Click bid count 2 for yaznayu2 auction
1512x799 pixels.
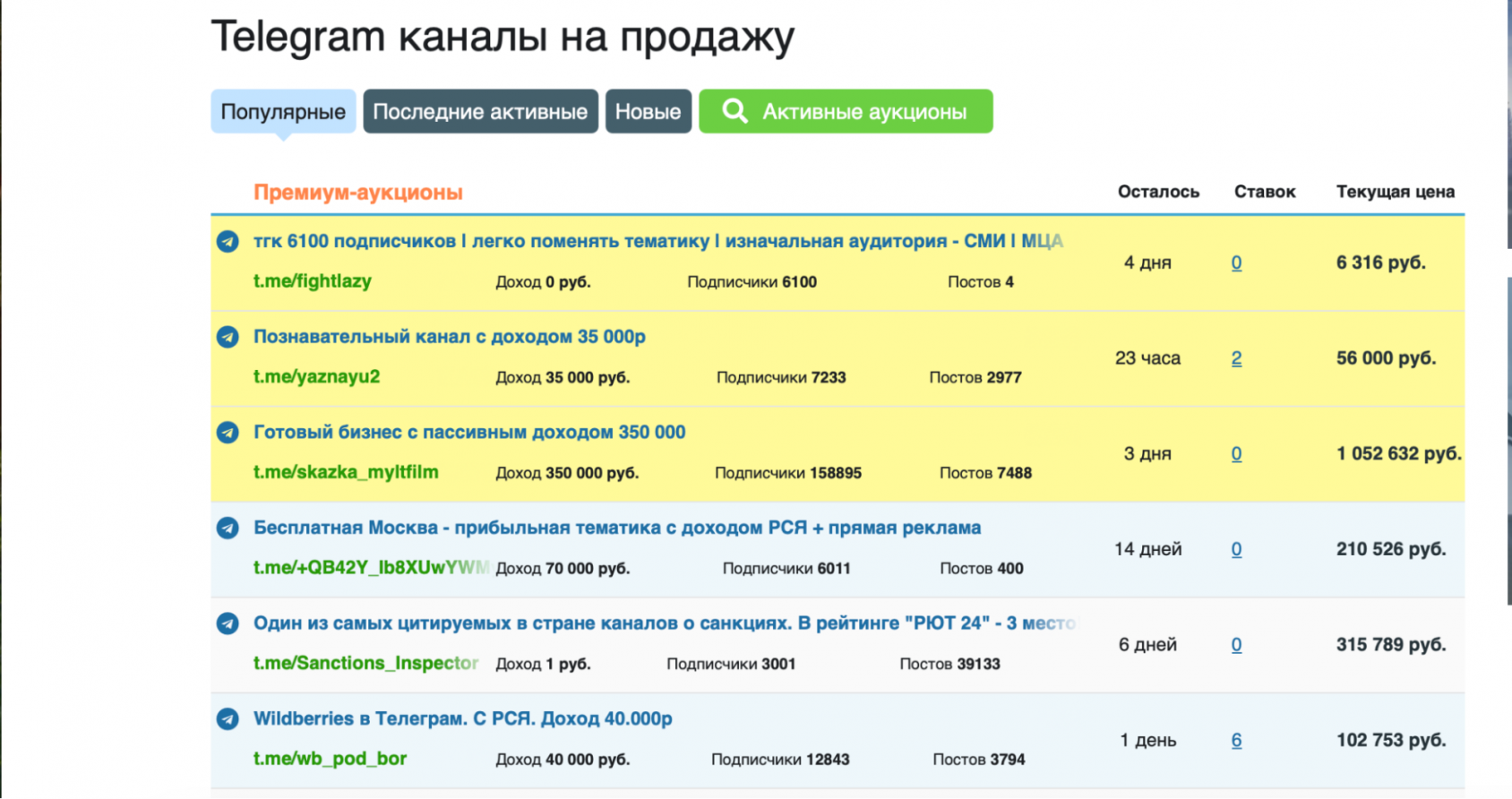[1236, 358]
